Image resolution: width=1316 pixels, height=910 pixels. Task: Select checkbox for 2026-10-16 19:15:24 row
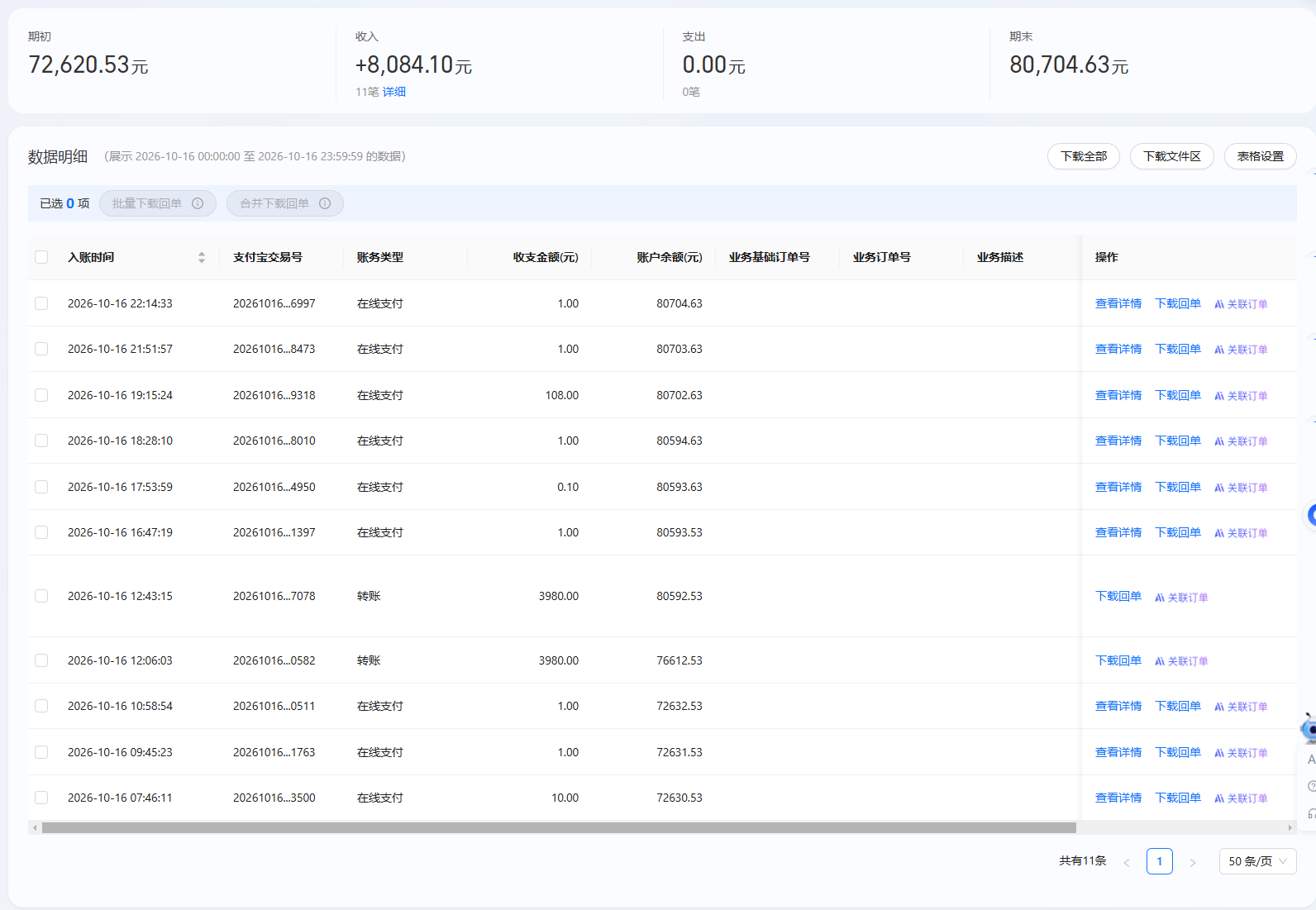pos(41,395)
